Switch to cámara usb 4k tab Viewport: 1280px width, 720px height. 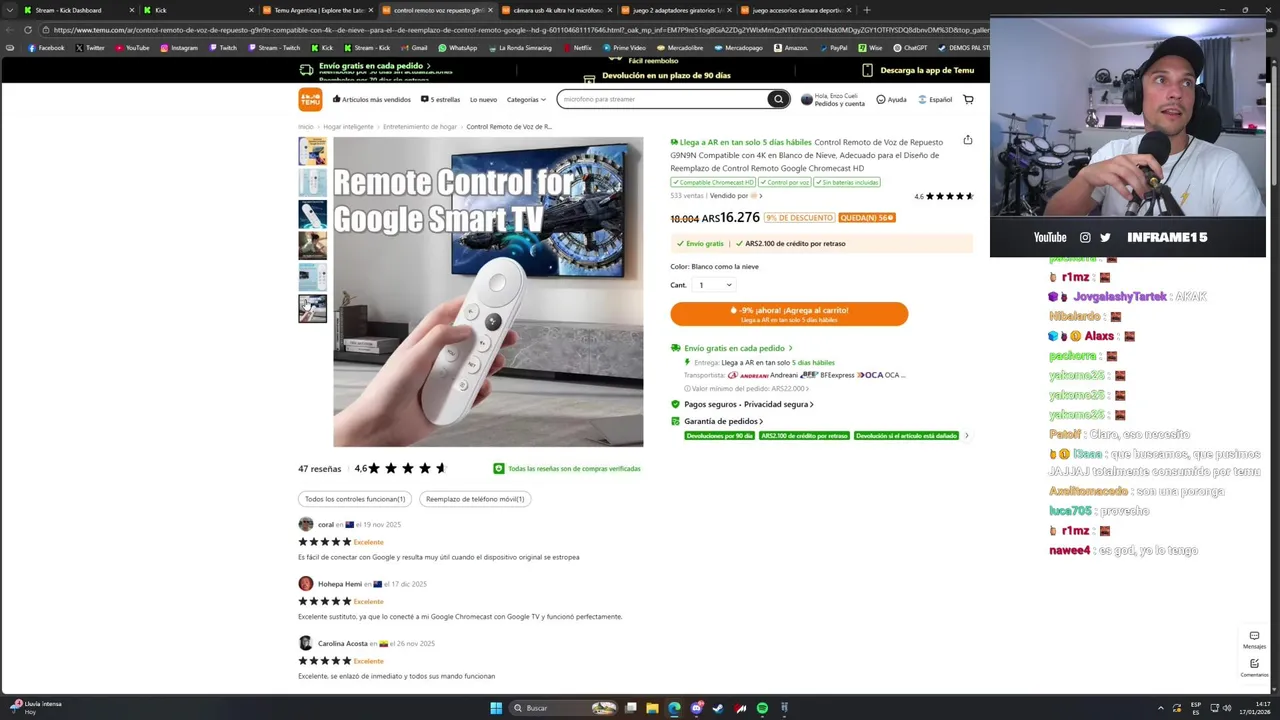[x=557, y=10]
